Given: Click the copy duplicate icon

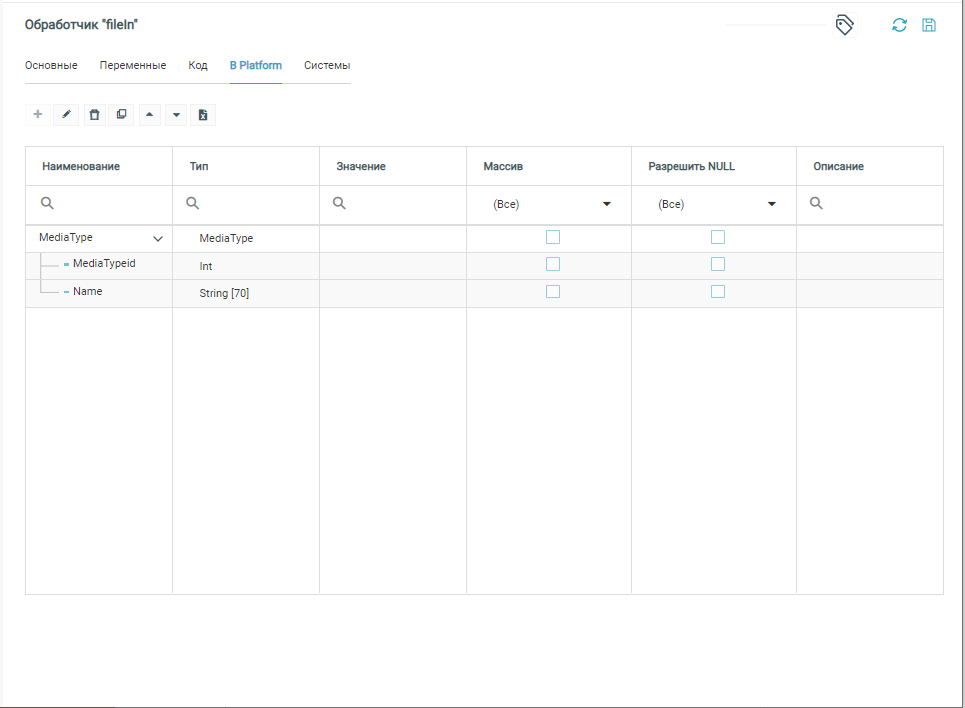Looking at the screenshot, I should [121, 115].
